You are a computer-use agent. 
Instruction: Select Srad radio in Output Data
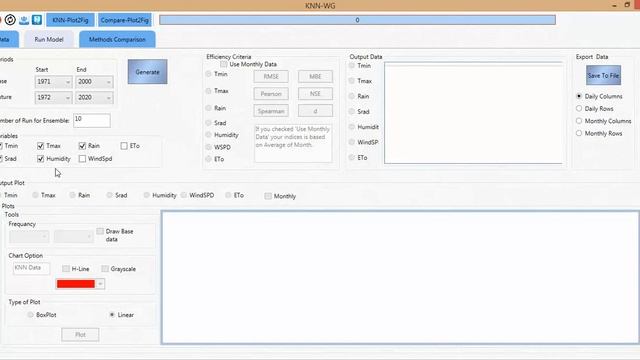tap(351, 111)
